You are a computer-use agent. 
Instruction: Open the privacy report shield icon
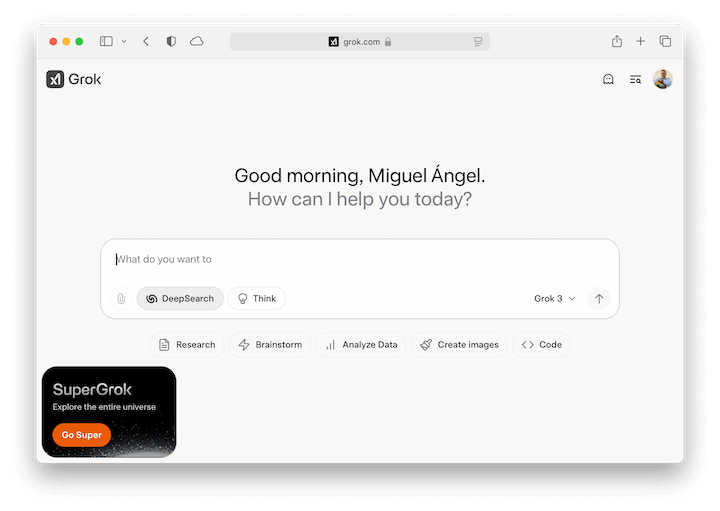(x=171, y=41)
